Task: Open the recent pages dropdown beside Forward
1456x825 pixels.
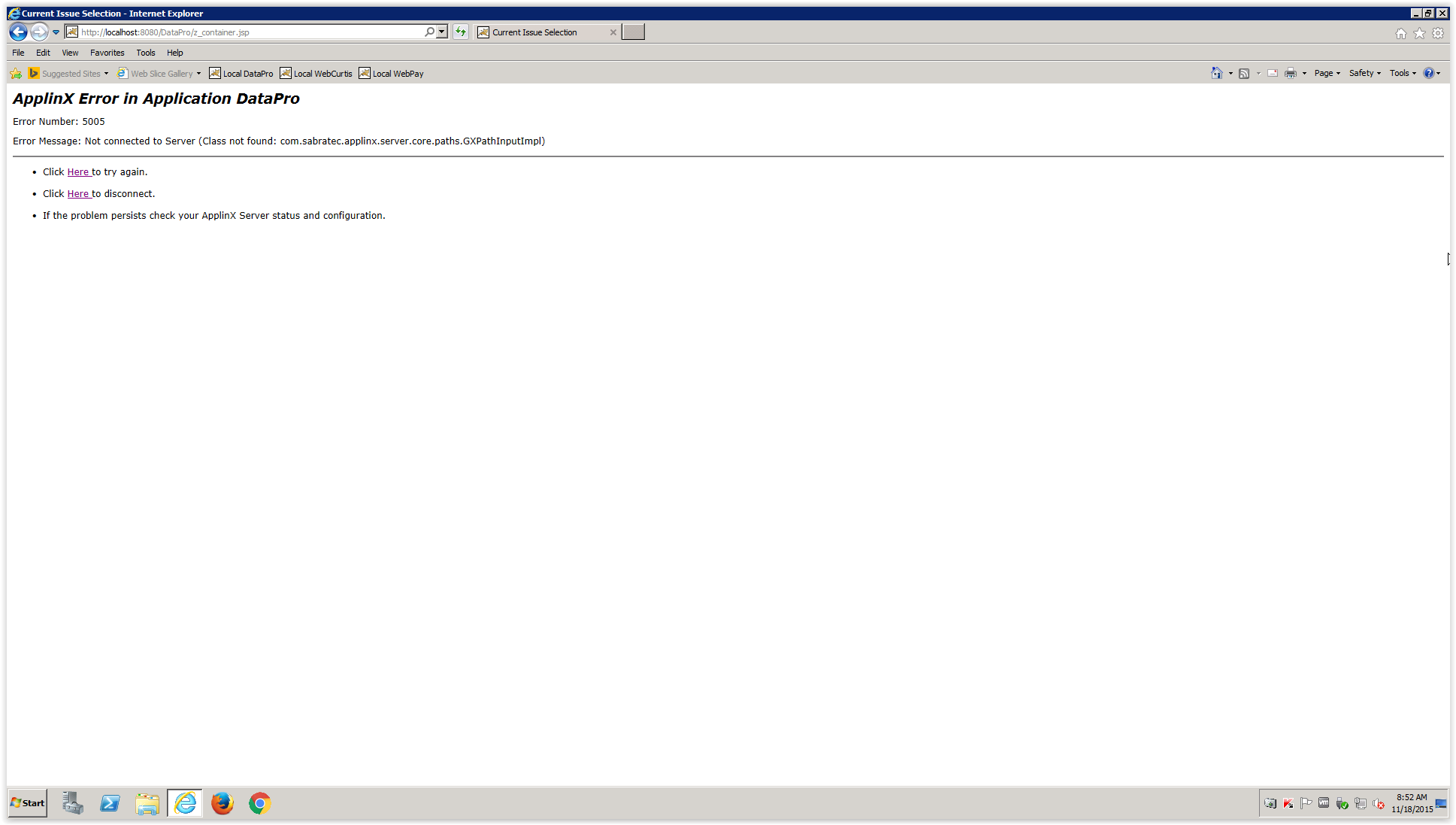Action: (56, 32)
